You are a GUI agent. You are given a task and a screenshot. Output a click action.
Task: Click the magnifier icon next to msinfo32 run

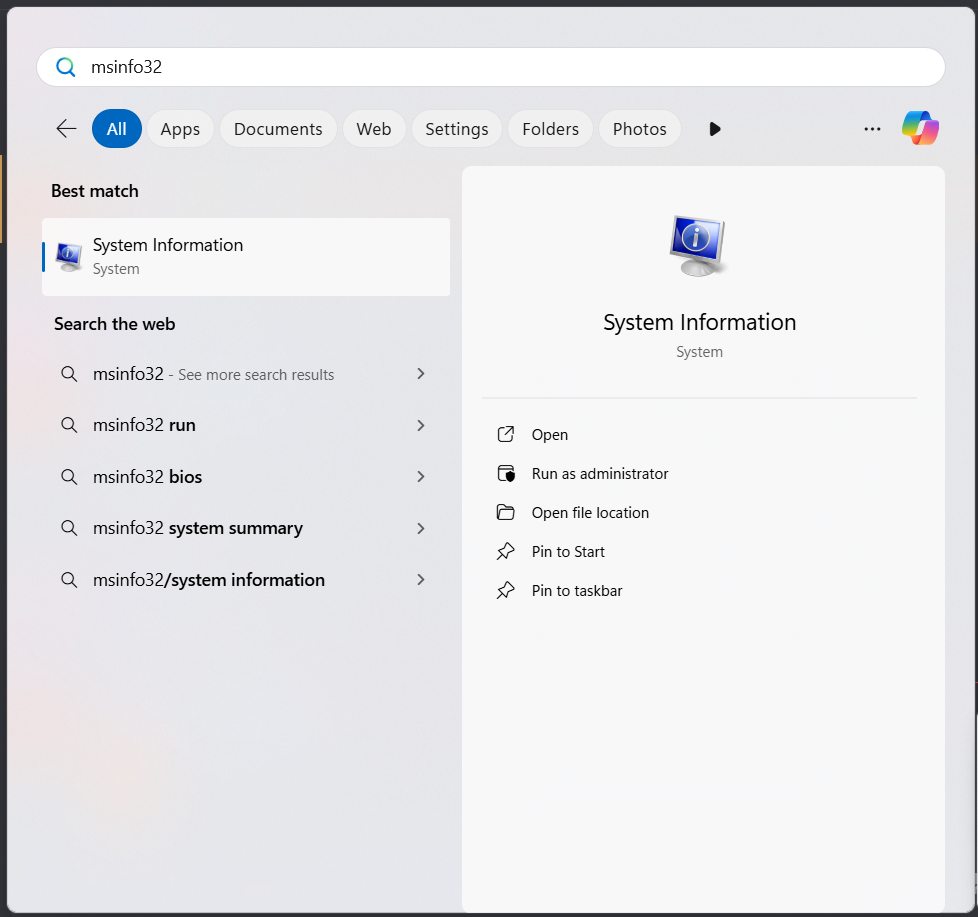(x=69, y=425)
